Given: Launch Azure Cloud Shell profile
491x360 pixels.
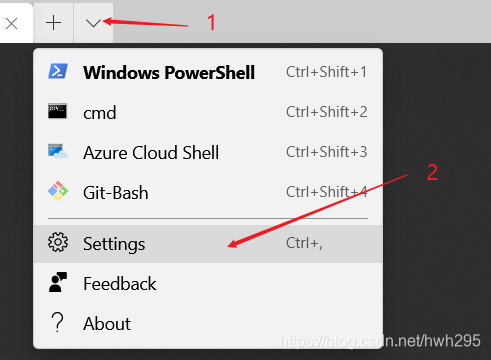Looking at the screenshot, I should point(208,152).
